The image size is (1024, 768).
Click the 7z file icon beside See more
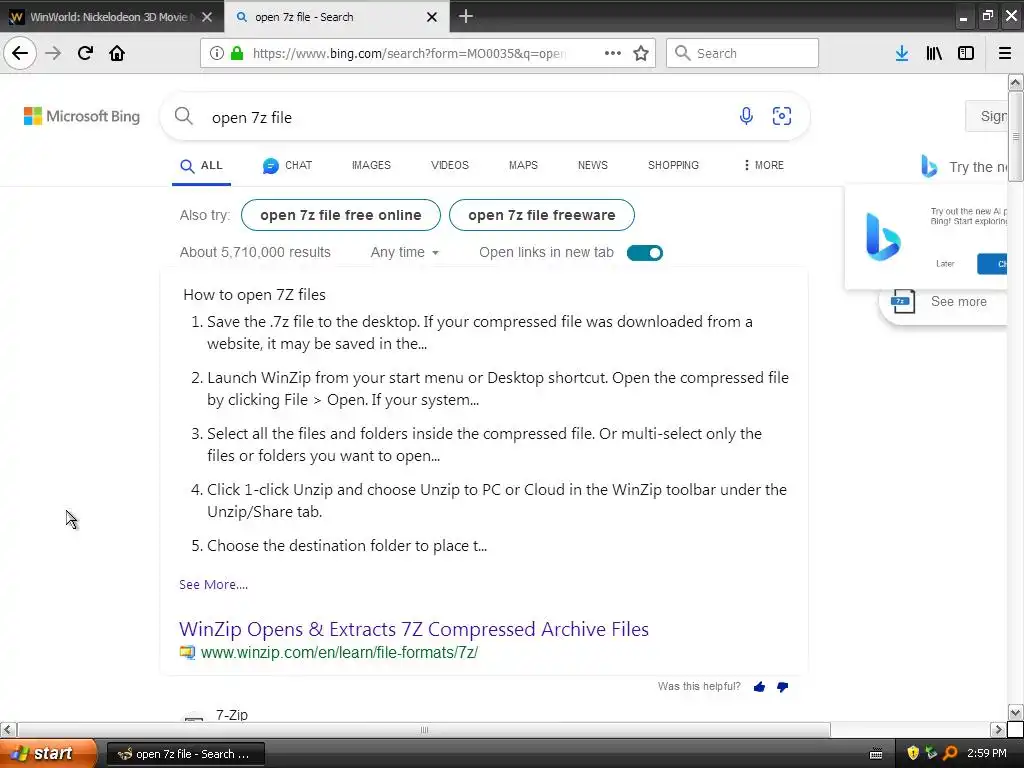click(x=903, y=301)
